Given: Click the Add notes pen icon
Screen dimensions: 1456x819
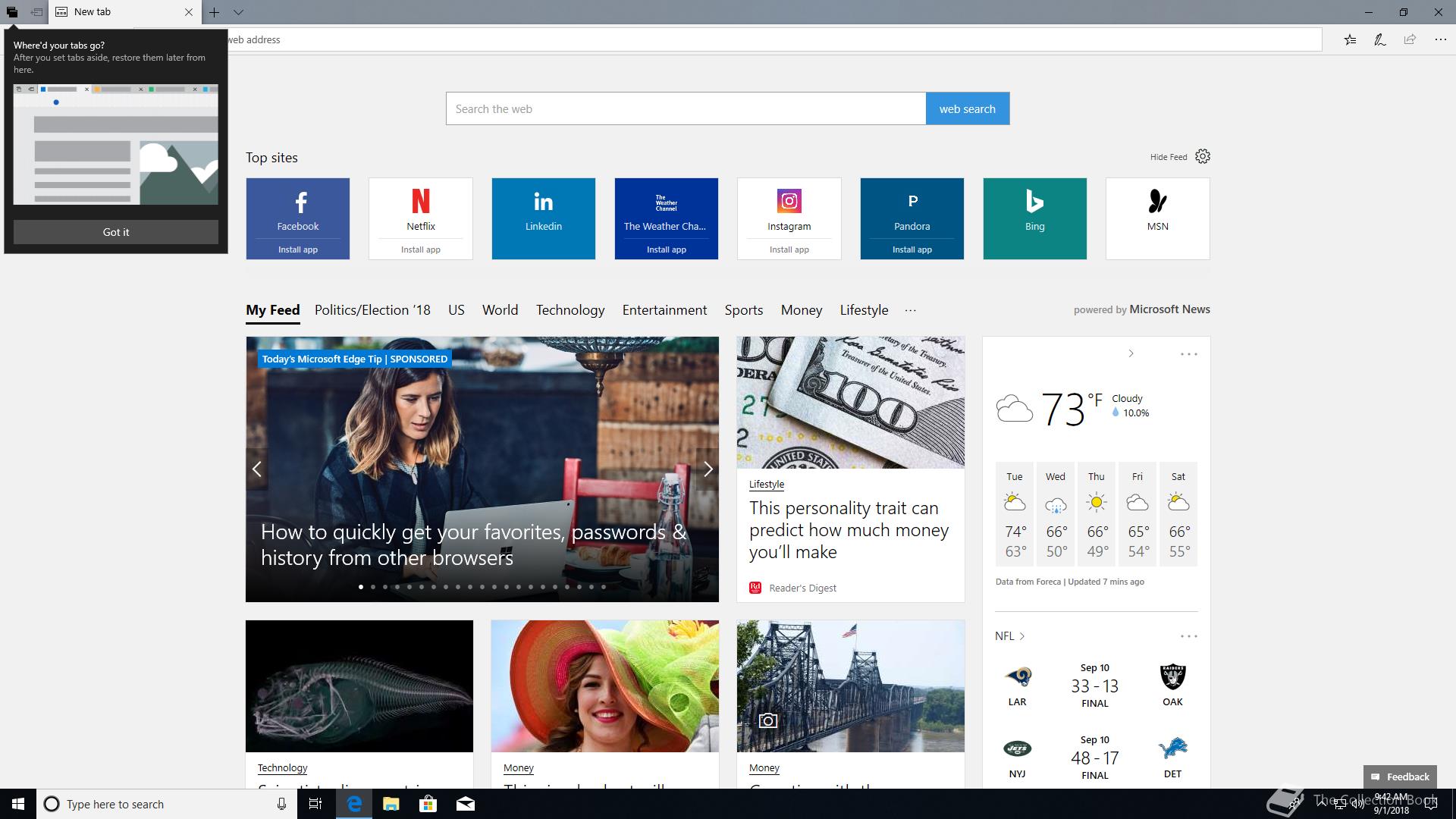Looking at the screenshot, I should pos(1380,39).
